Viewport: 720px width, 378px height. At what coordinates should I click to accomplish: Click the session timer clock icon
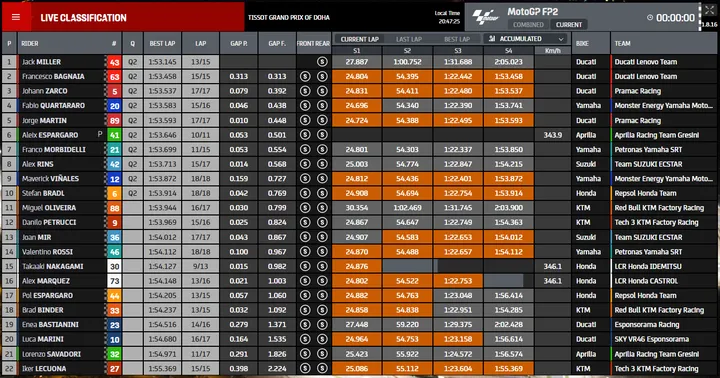pyautogui.click(x=650, y=17)
